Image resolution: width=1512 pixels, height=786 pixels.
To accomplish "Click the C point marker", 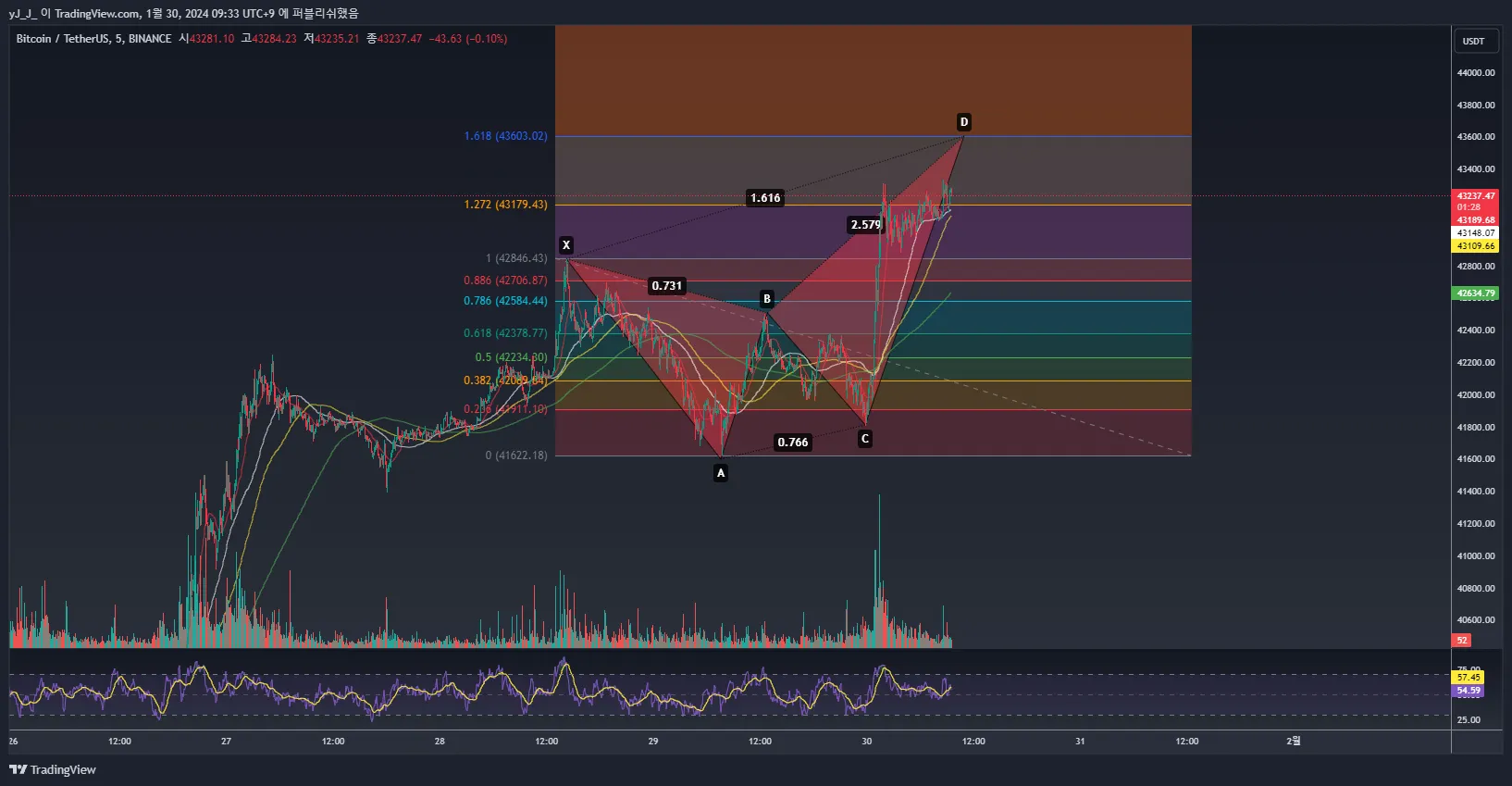I will 865,439.
